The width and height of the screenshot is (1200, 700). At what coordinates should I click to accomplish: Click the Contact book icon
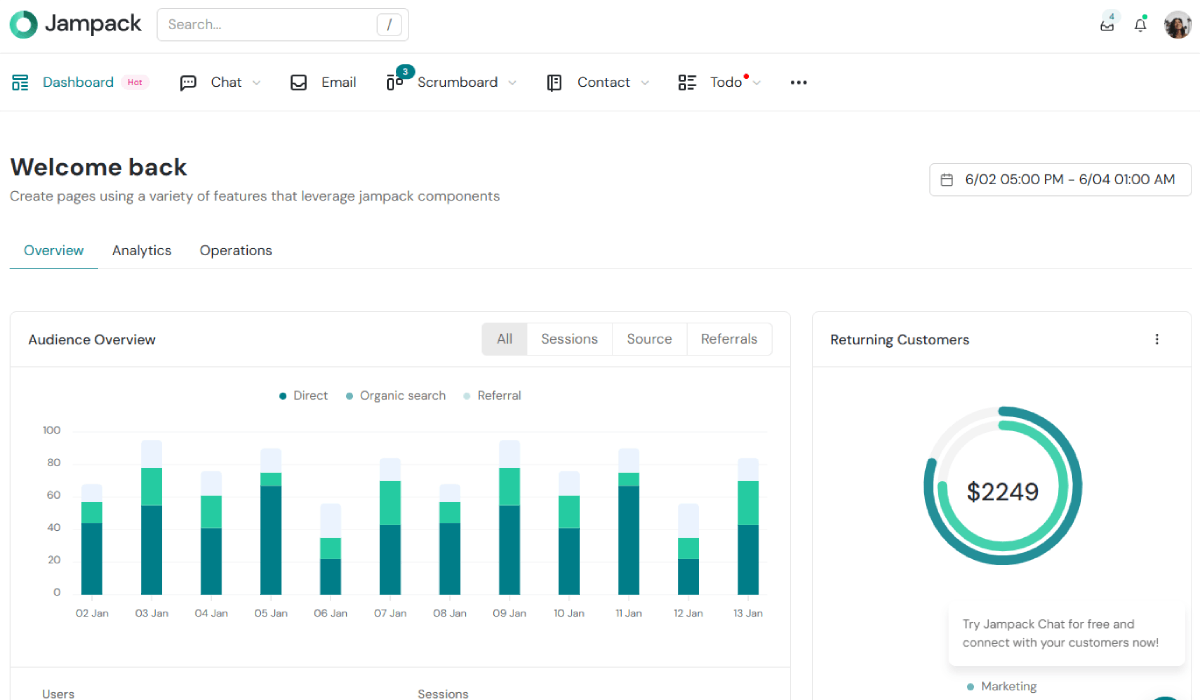(x=554, y=83)
